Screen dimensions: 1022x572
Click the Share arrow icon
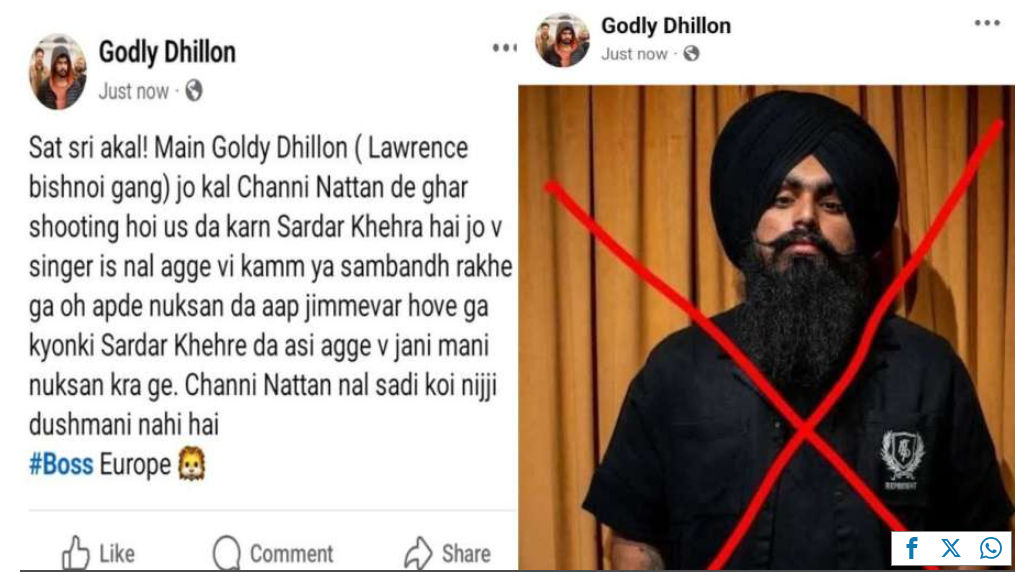click(x=418, y=553)
